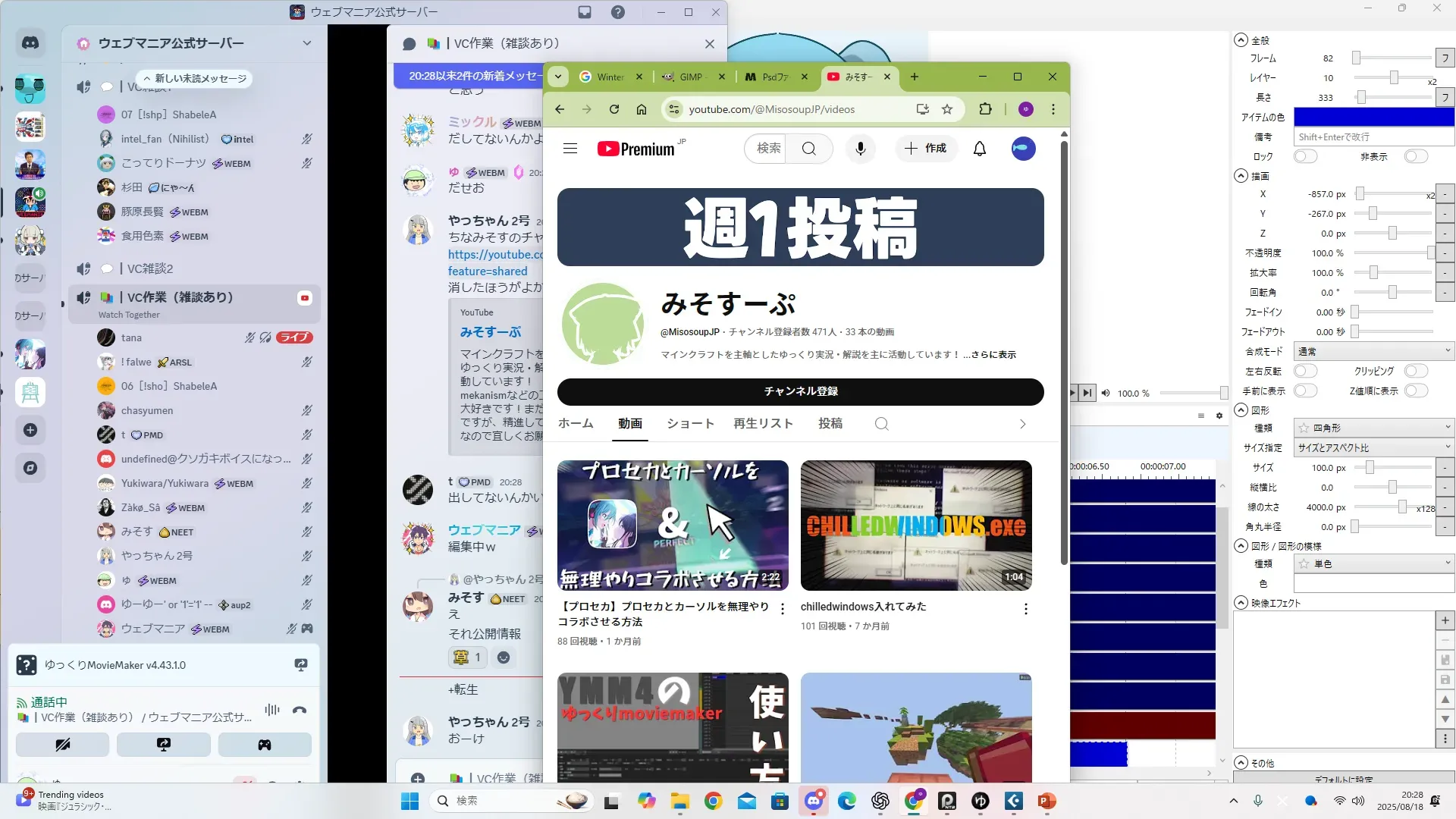Image resolution: width=1456 pixels, height=819 pixels.
Task: Click チャンネル登録 subscribe button
Action: [x=800, y=391]
